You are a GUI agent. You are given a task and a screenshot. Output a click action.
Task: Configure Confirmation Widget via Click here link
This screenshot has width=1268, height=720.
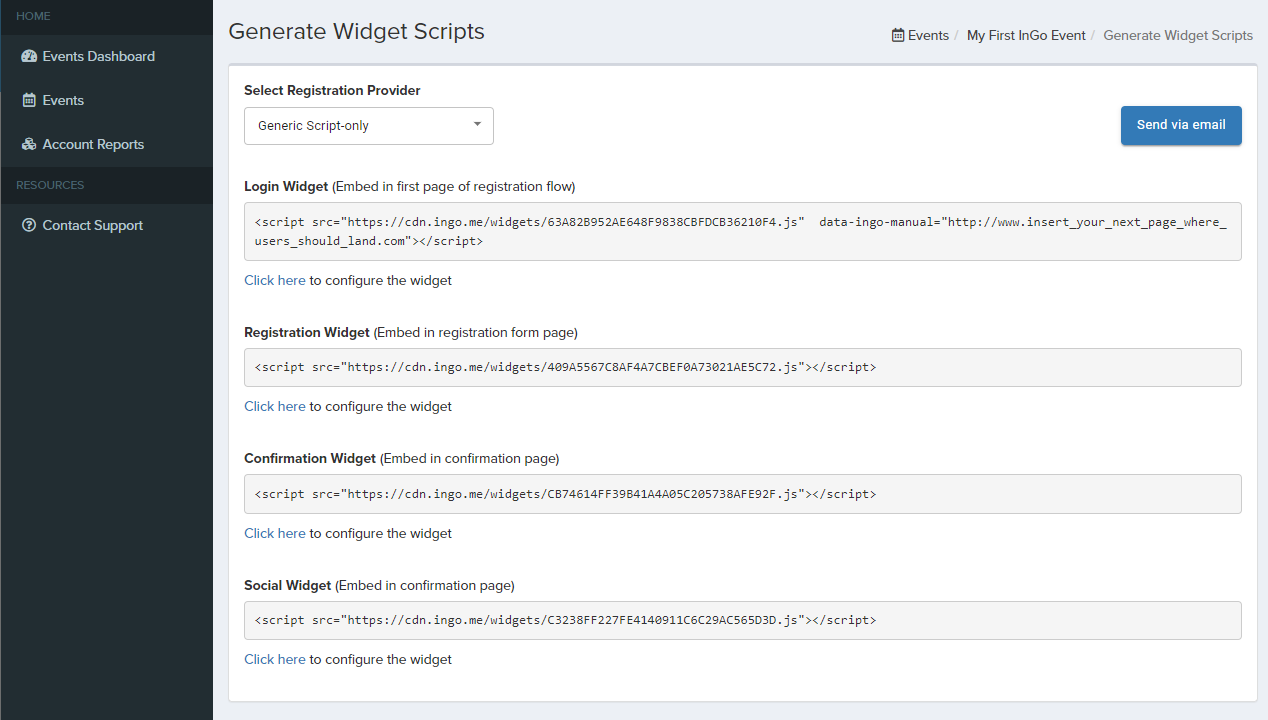coord(274,533)
